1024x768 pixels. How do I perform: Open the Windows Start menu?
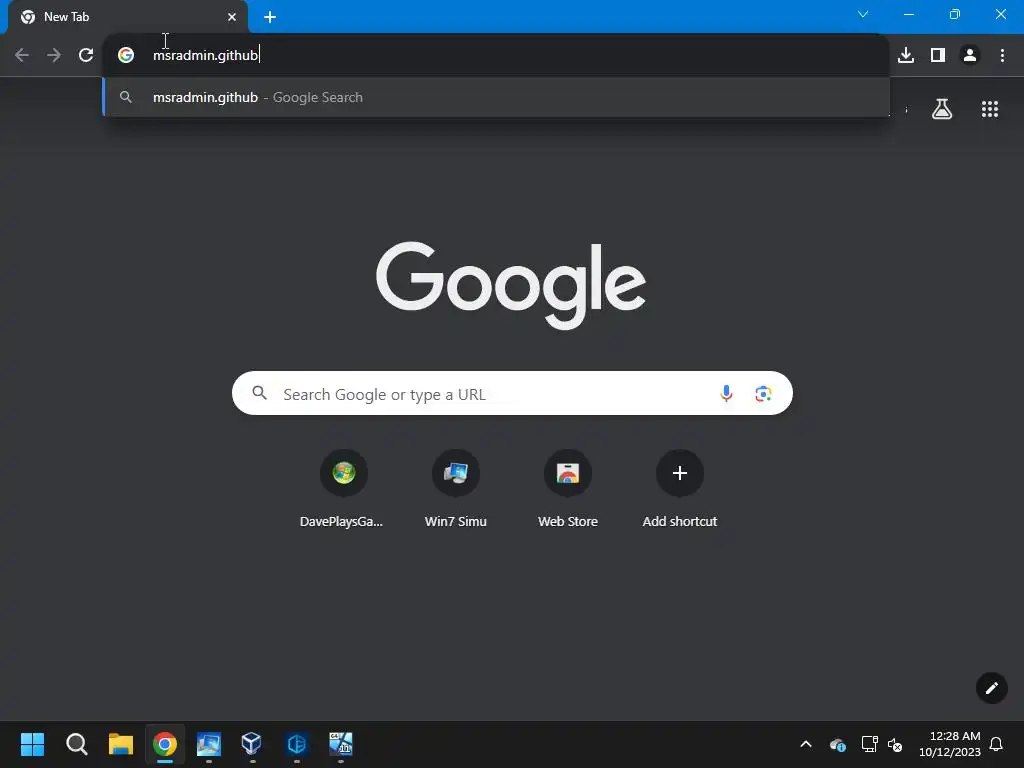(x=32, y=744)
